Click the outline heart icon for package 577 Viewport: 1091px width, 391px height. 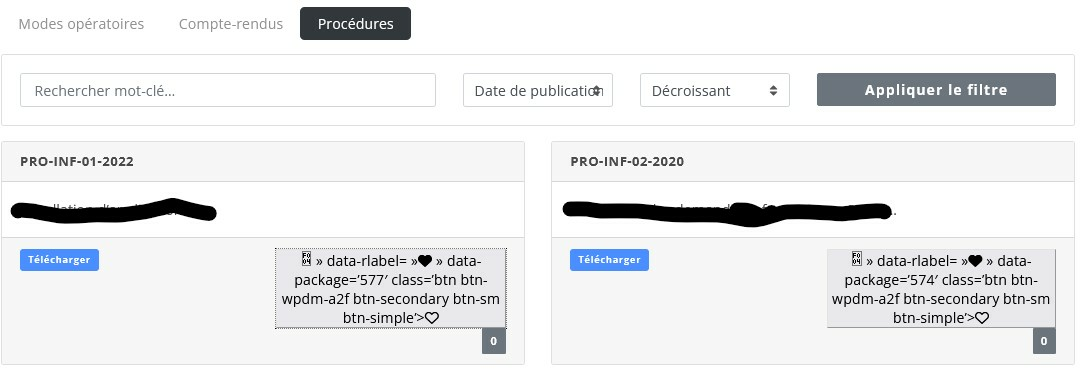coord(431,318)
